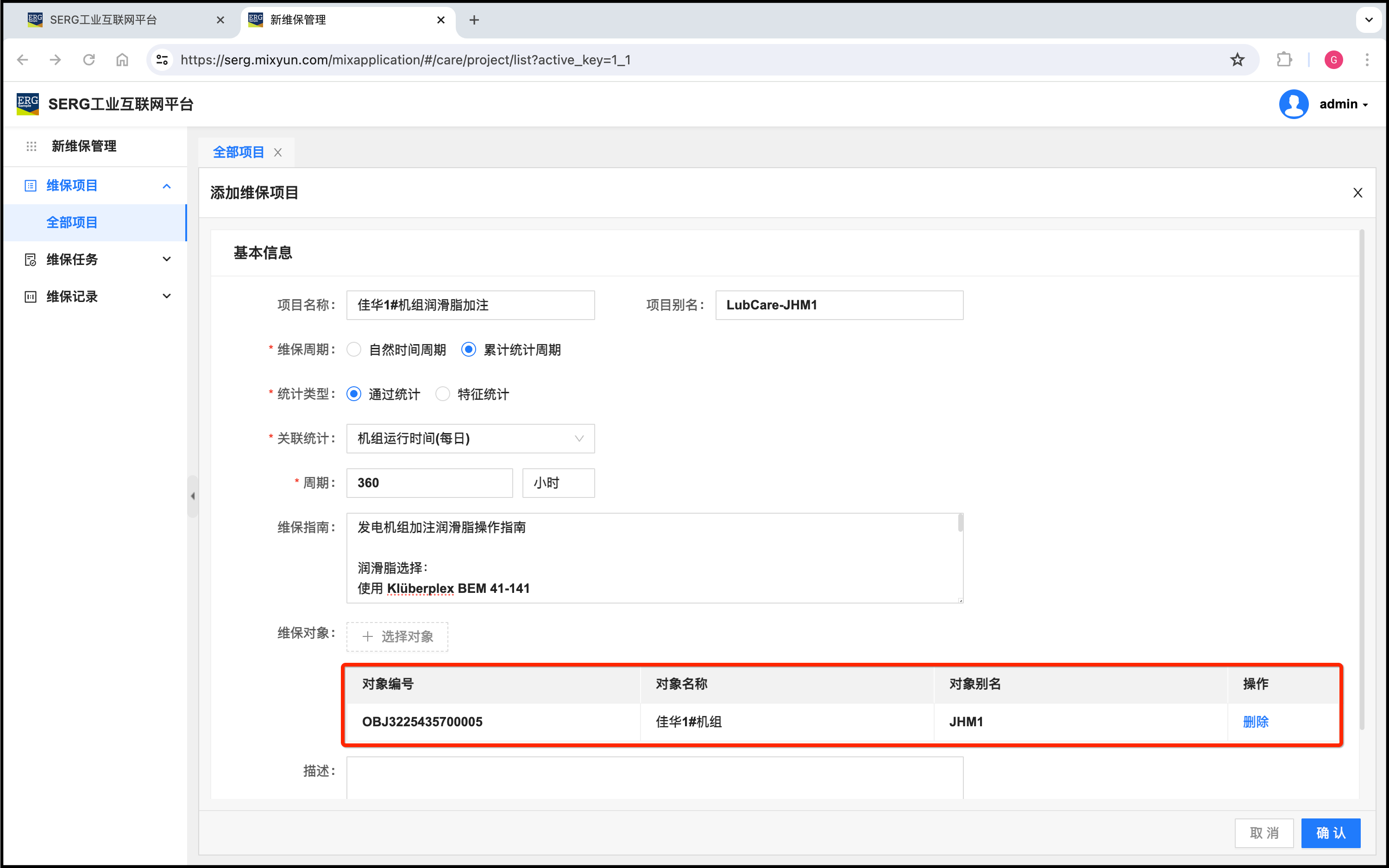This screenshot has height=868, width=1389.
Task: Close the 添加维保项目 dialog with X
Action: pyautogui.click(x=1358, y=193)
